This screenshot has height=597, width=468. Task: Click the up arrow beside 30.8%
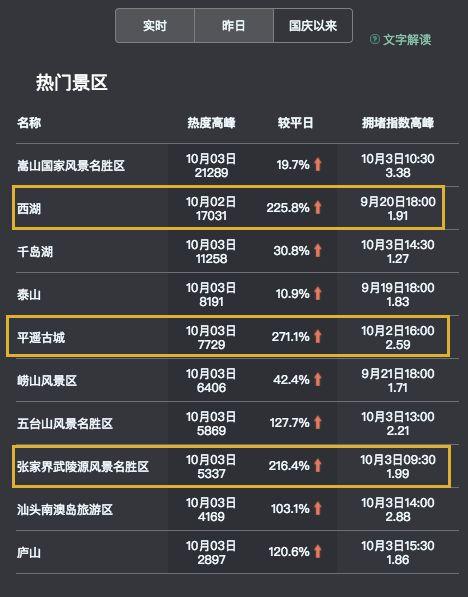[318, 251]
